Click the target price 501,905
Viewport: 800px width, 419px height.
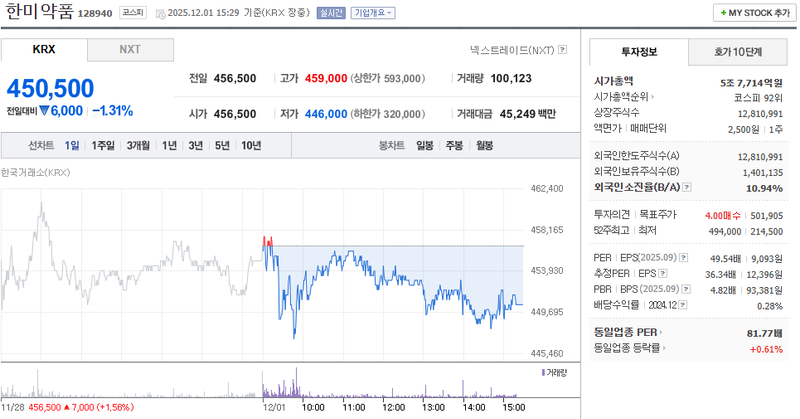point(766,216)
